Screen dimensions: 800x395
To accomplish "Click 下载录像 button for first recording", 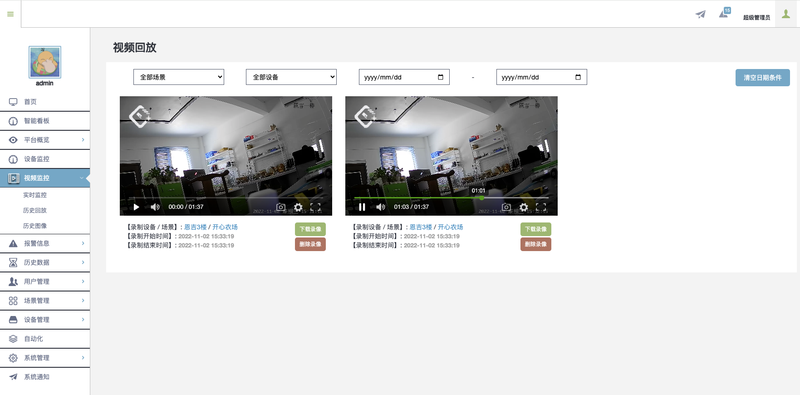I will pos(310,229).
